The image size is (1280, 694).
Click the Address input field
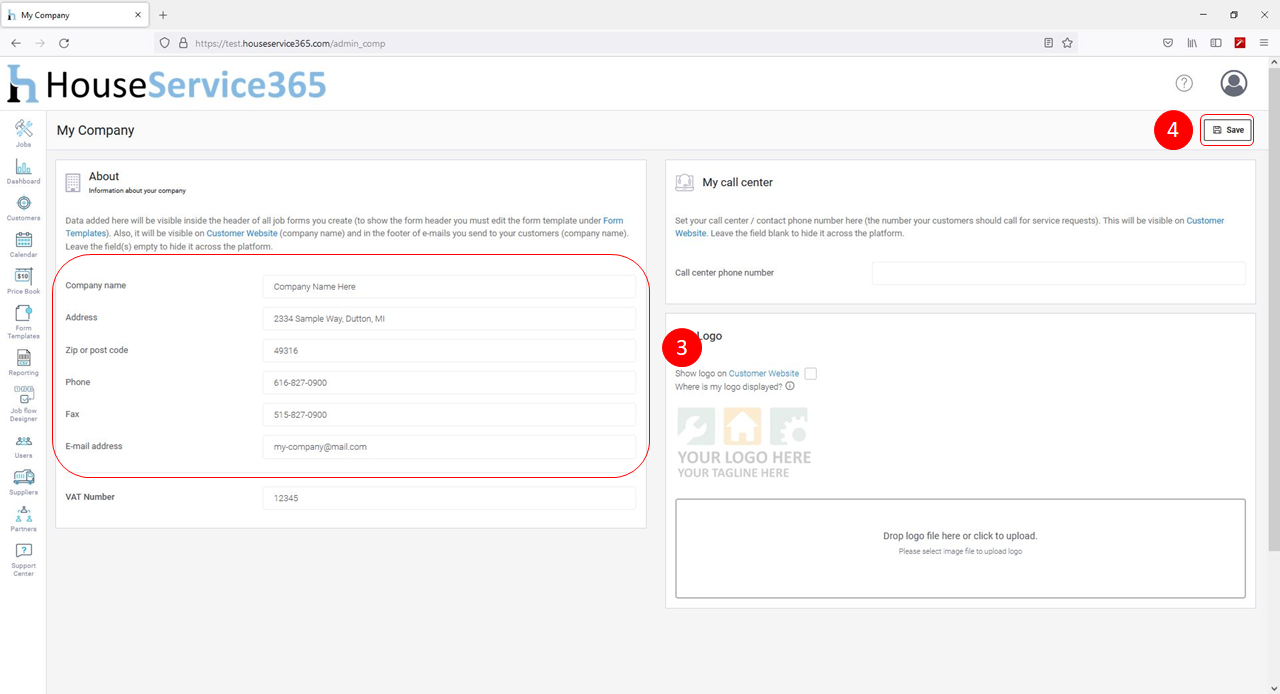pos(449,319)
